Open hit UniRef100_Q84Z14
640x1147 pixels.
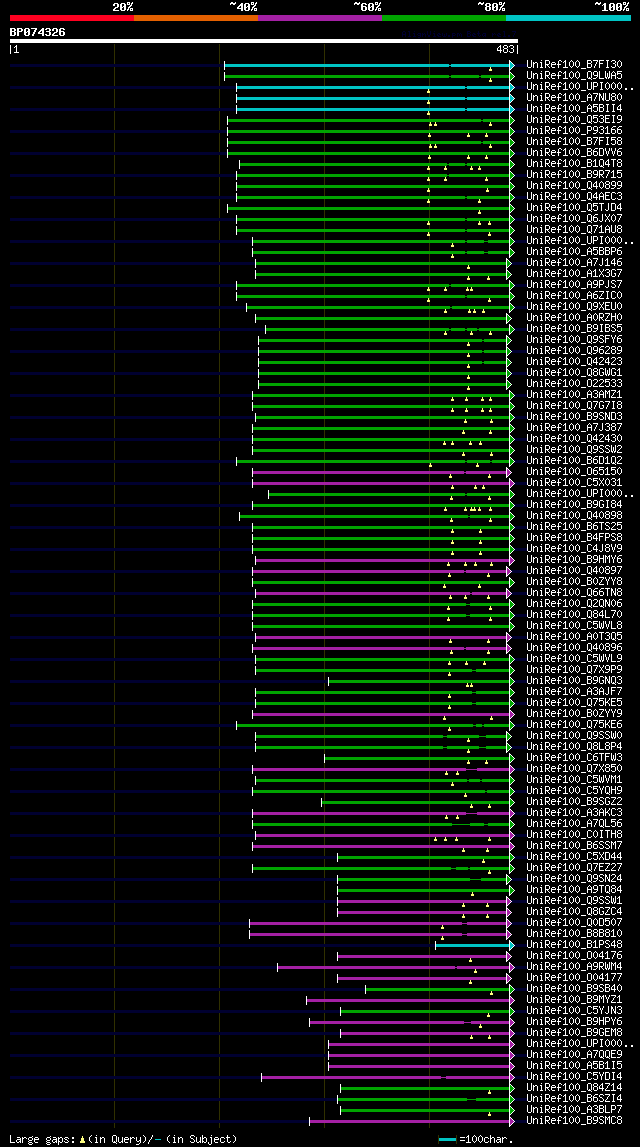pyautogui.click(x=574, y=1088)
